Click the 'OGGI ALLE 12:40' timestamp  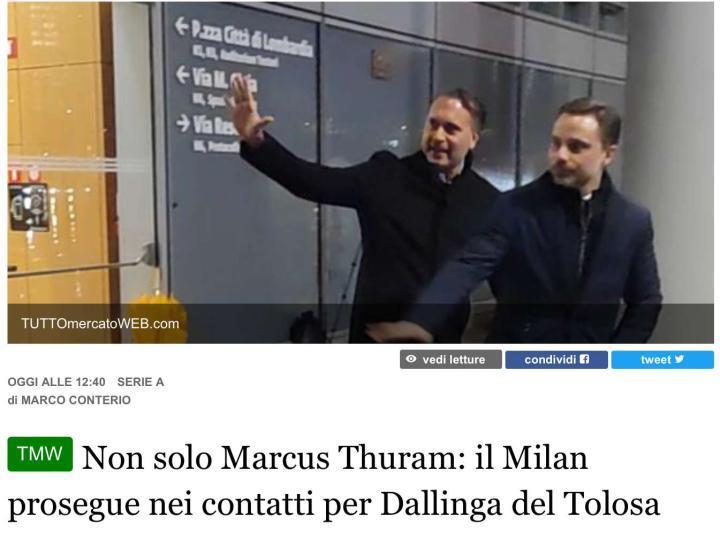coord(56,382)
